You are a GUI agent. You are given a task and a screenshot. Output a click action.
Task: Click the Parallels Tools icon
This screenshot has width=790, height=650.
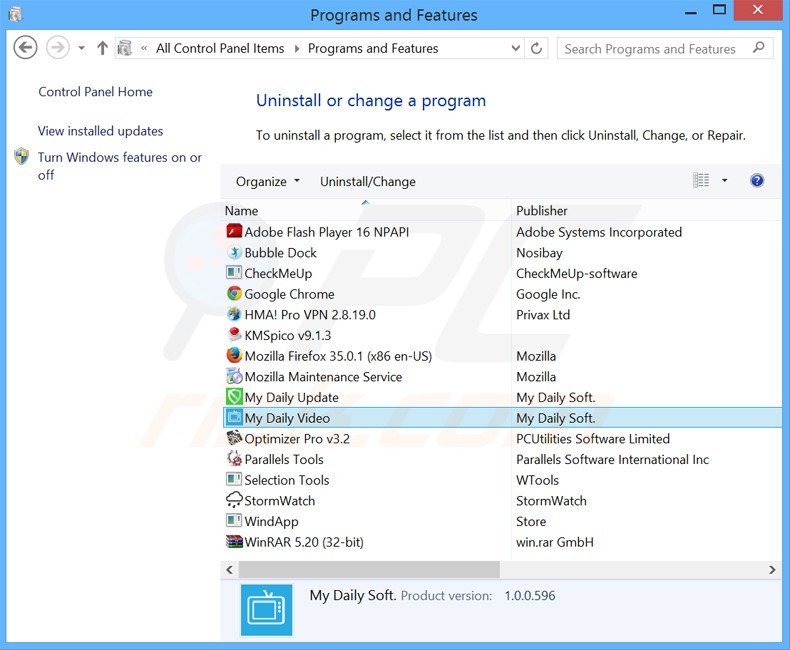[x=234, y=459]
